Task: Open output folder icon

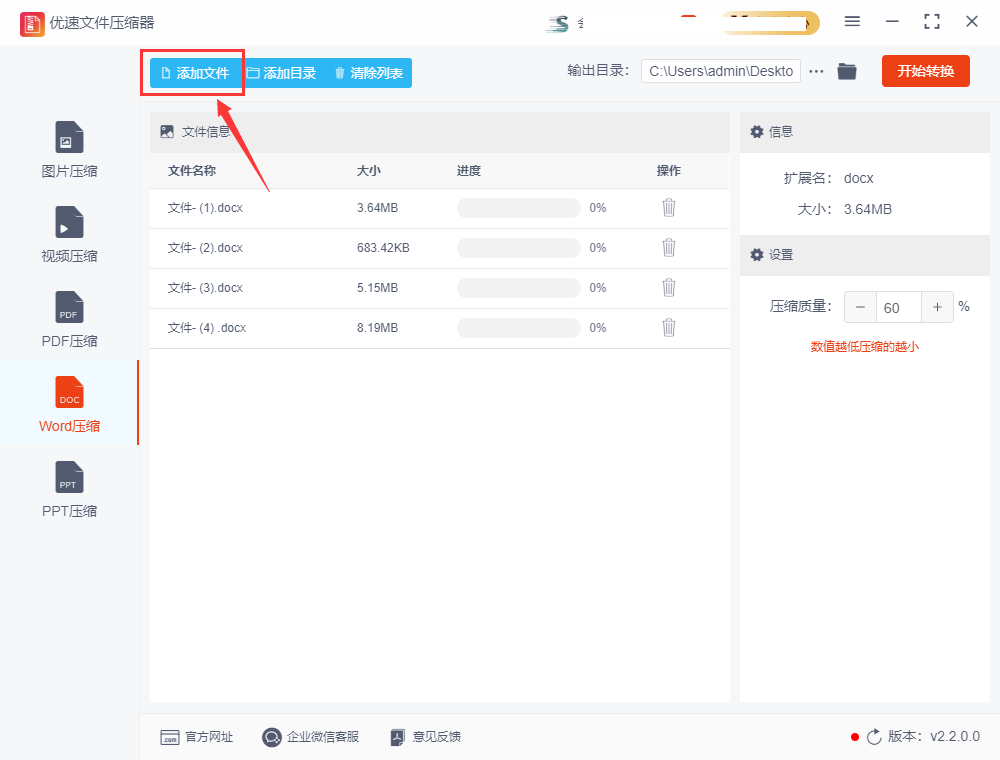Action: tap(846, 71)
